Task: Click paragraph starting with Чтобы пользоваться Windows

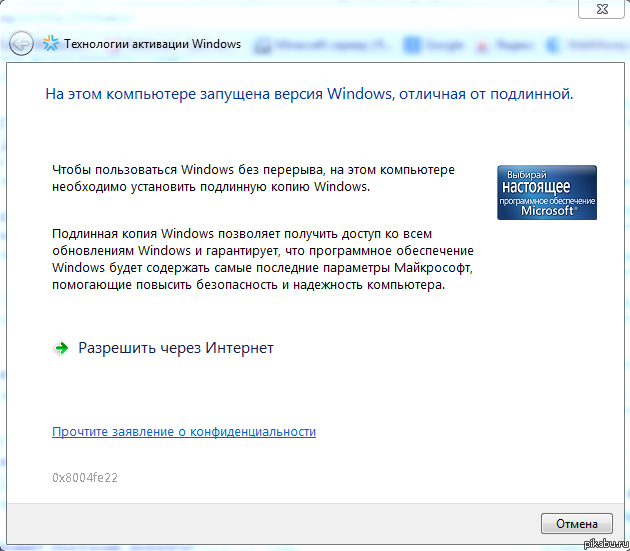Action: pyautogui.click(x=253, y=178)
